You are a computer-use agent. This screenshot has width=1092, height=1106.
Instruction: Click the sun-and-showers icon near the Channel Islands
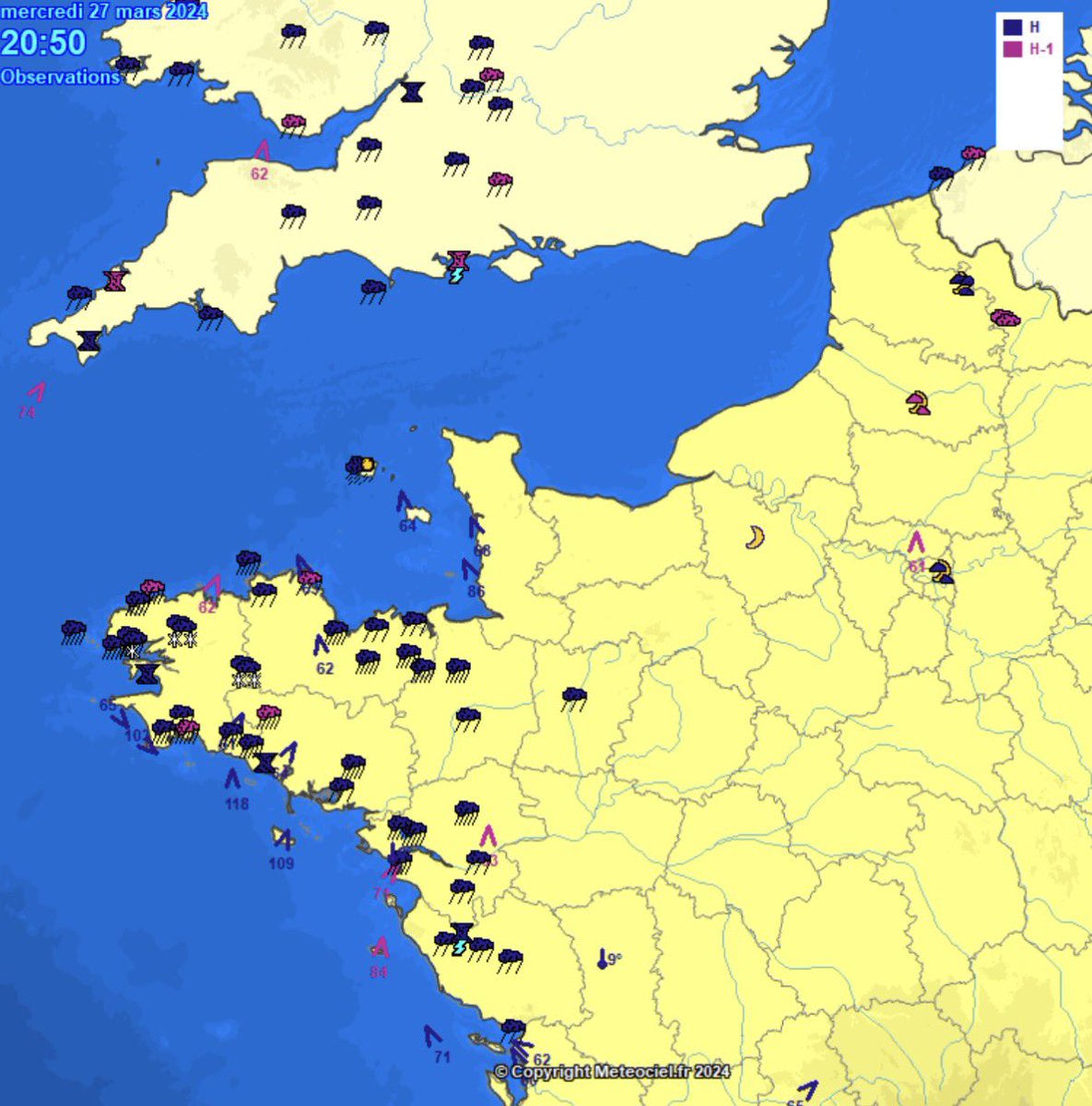[360, 468]
